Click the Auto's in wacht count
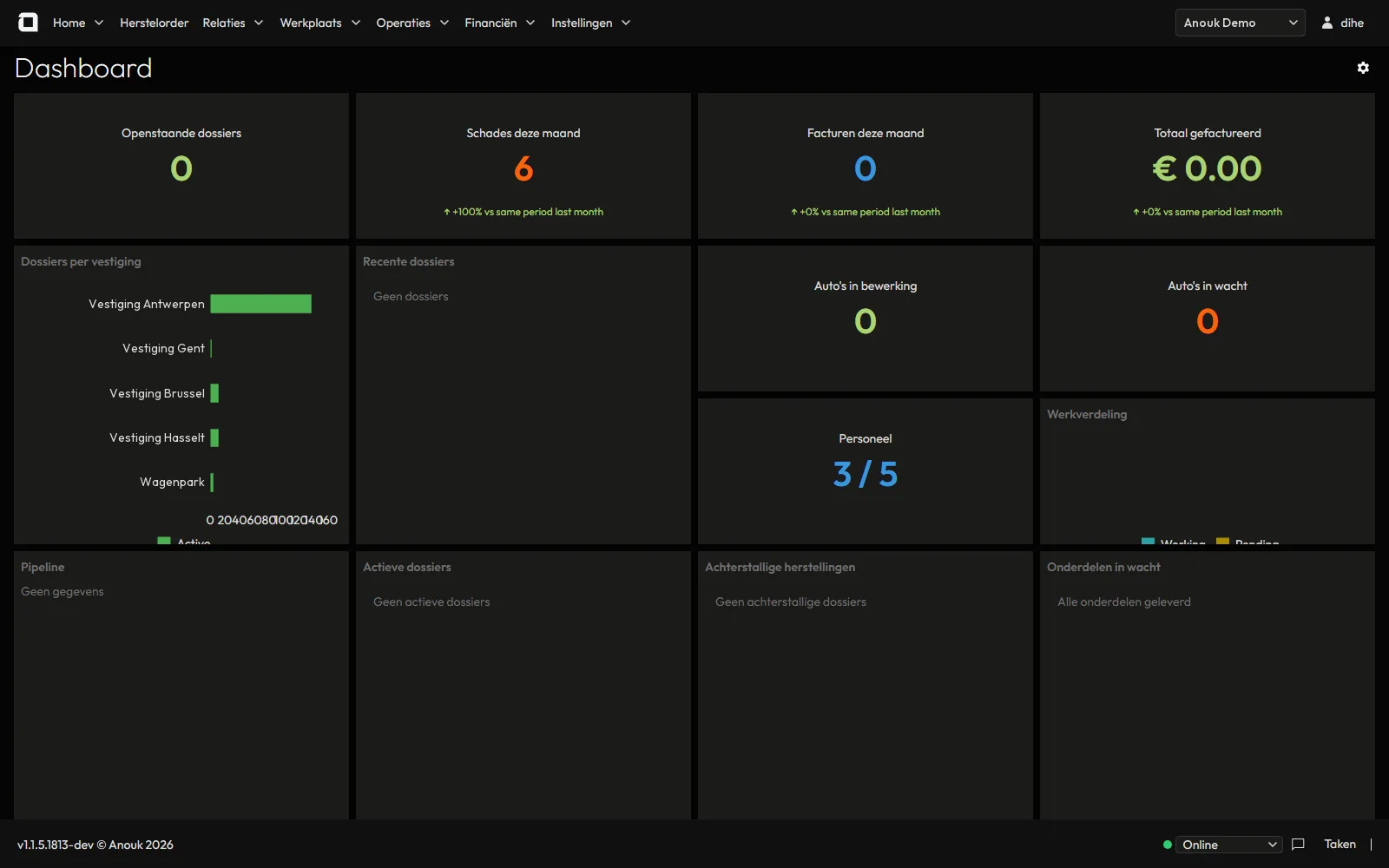Viewport: 1389px width, 868px height. click(1208, 321)
